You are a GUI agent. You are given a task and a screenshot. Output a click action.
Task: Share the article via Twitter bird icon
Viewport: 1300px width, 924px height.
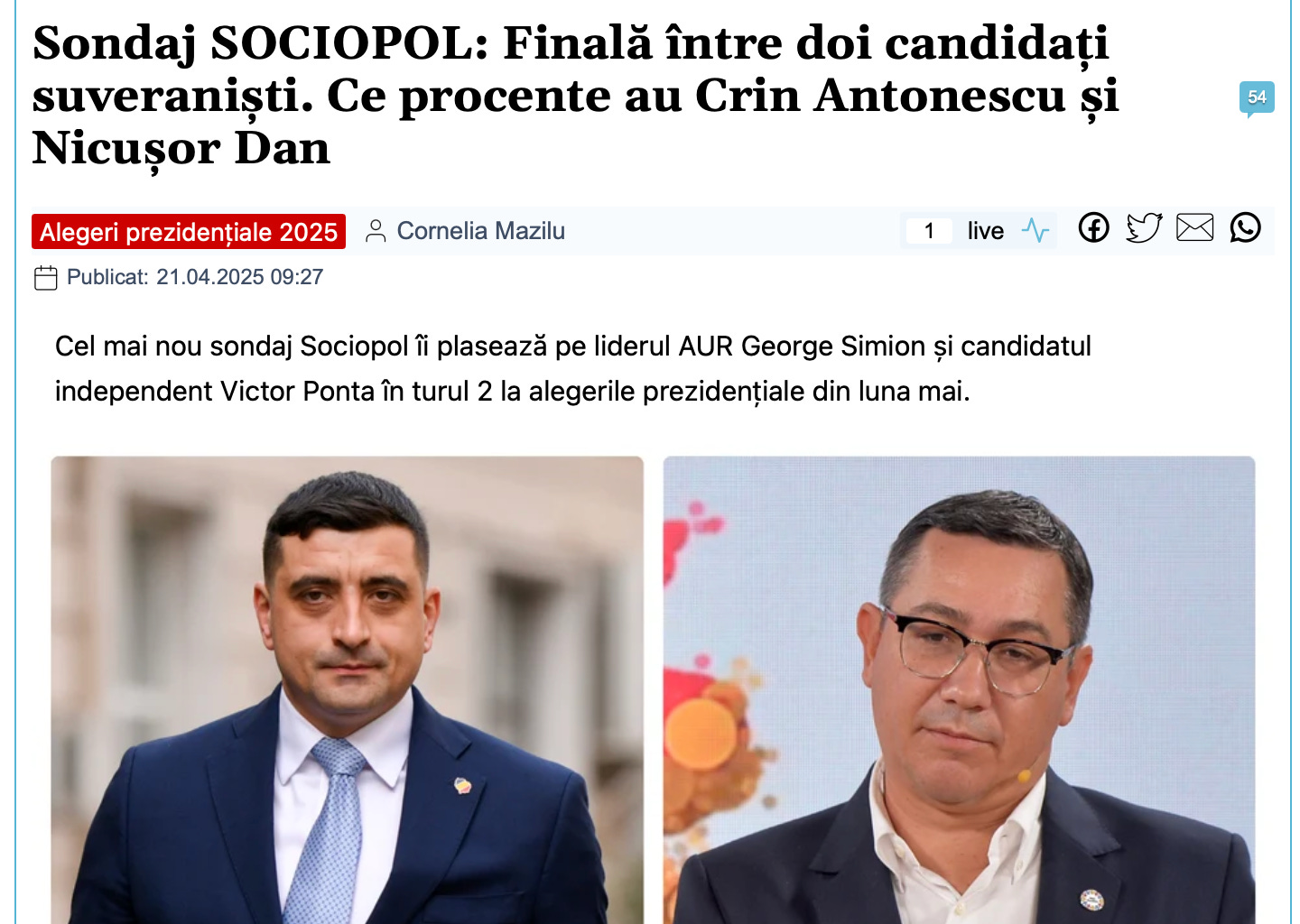[x=1144, y=227]
